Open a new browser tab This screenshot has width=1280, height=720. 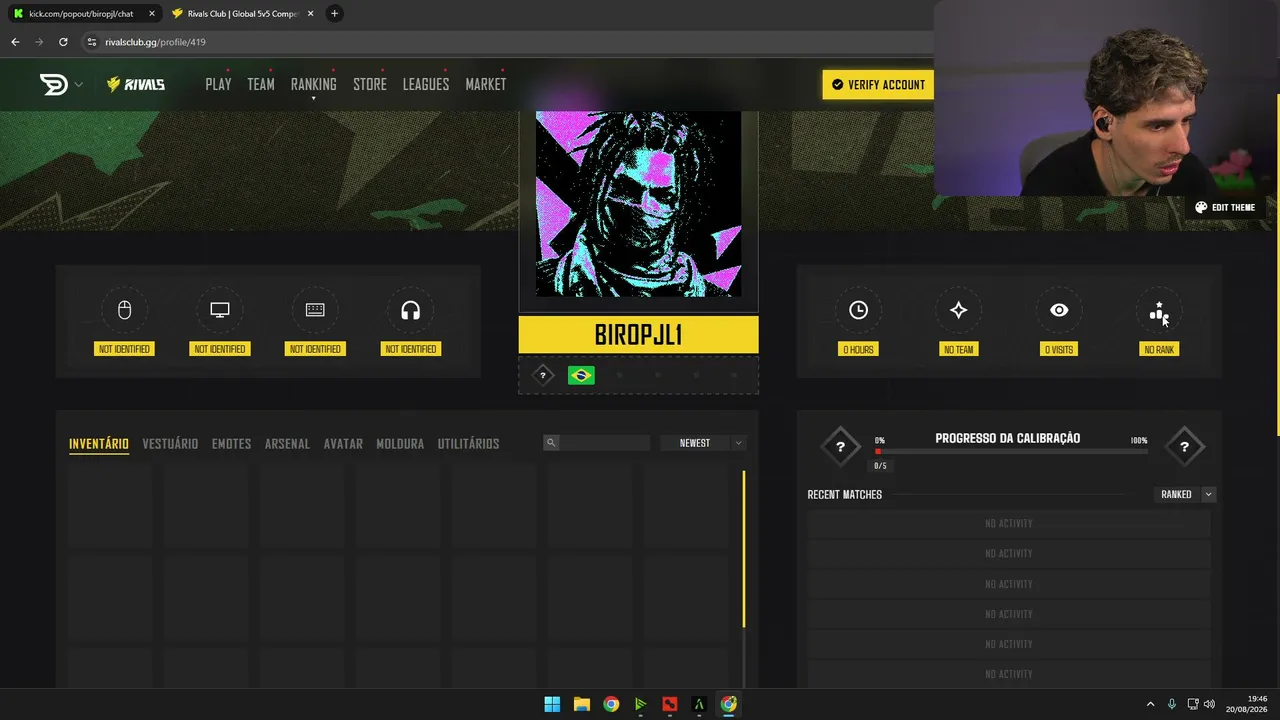coord(334,14)
